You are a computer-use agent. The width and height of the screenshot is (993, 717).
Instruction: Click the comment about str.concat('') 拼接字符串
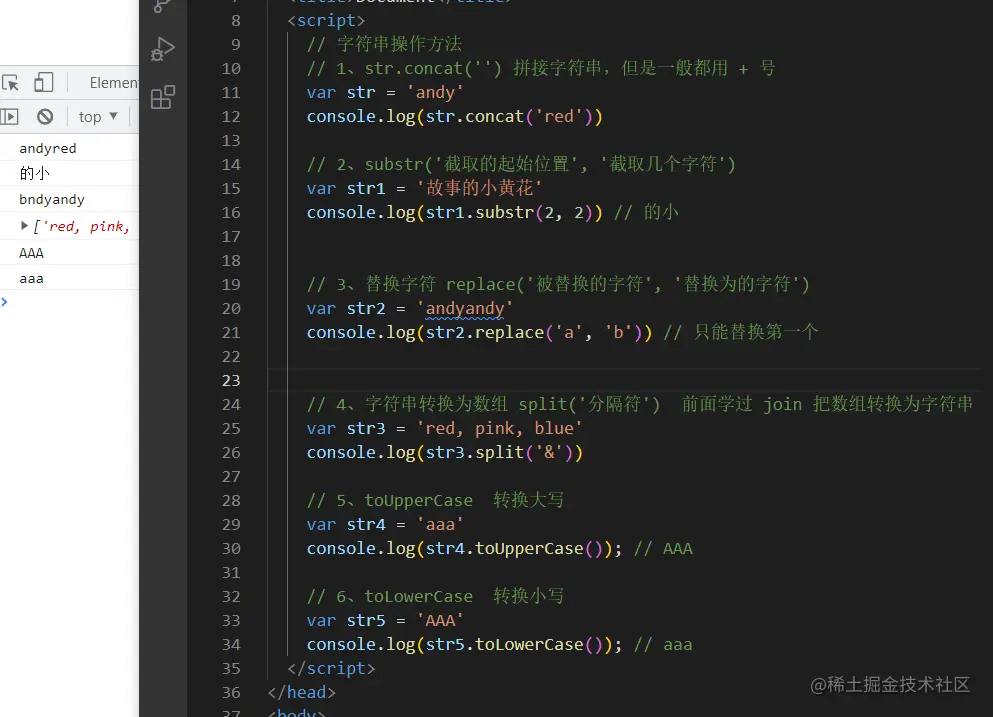[x=541, y=68]
